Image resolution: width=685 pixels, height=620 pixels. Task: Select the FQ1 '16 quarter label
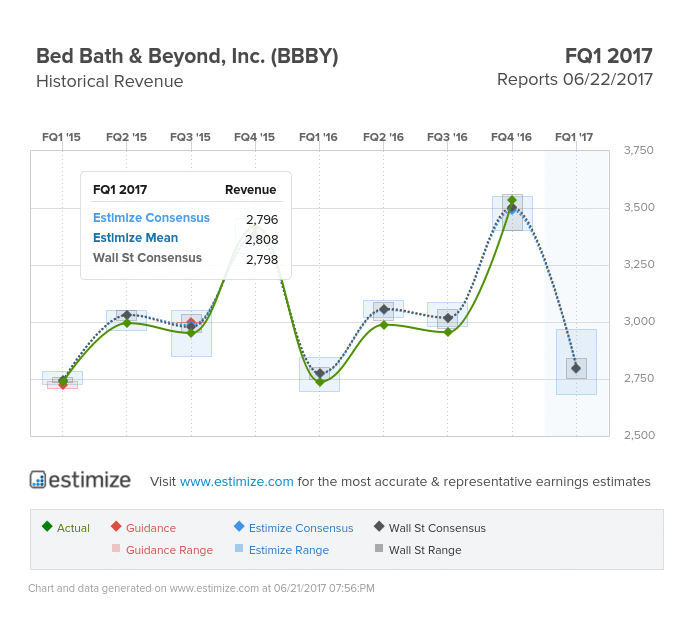pyautogui.click(x=318, y=137)
